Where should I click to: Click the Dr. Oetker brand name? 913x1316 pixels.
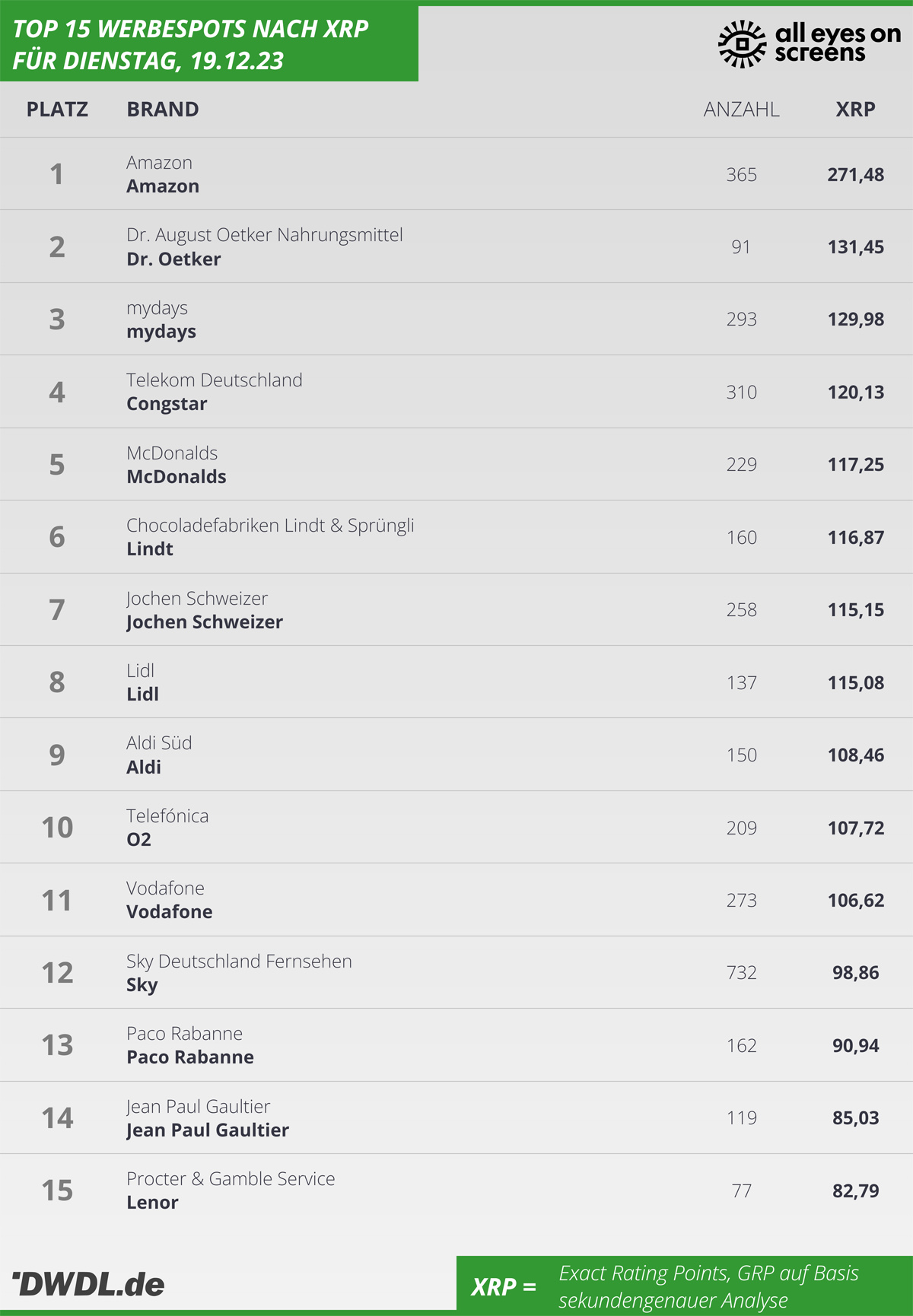coord(173,259)
